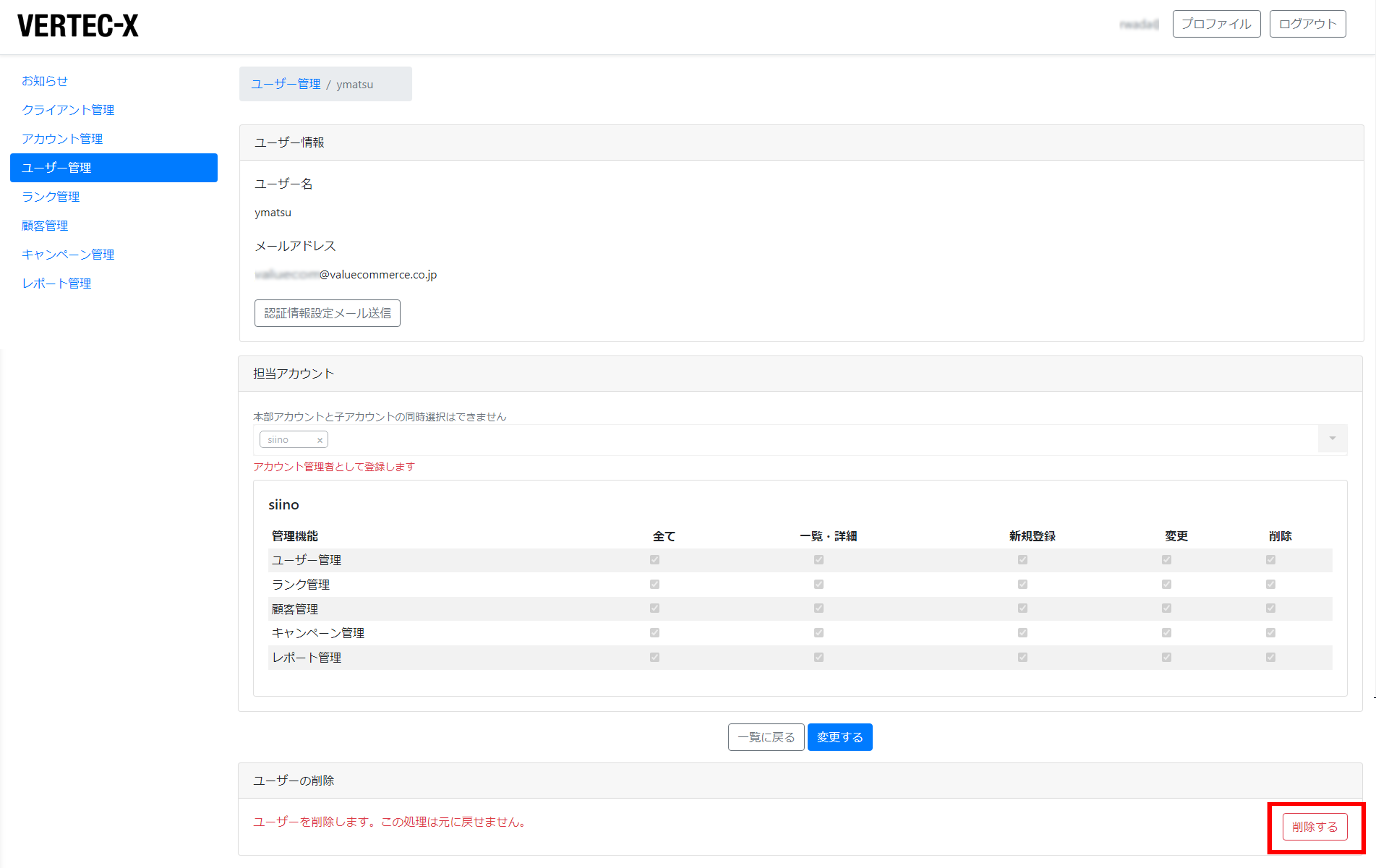
Task: Click the blurred username in the header
Action: tap(1139, 24)
